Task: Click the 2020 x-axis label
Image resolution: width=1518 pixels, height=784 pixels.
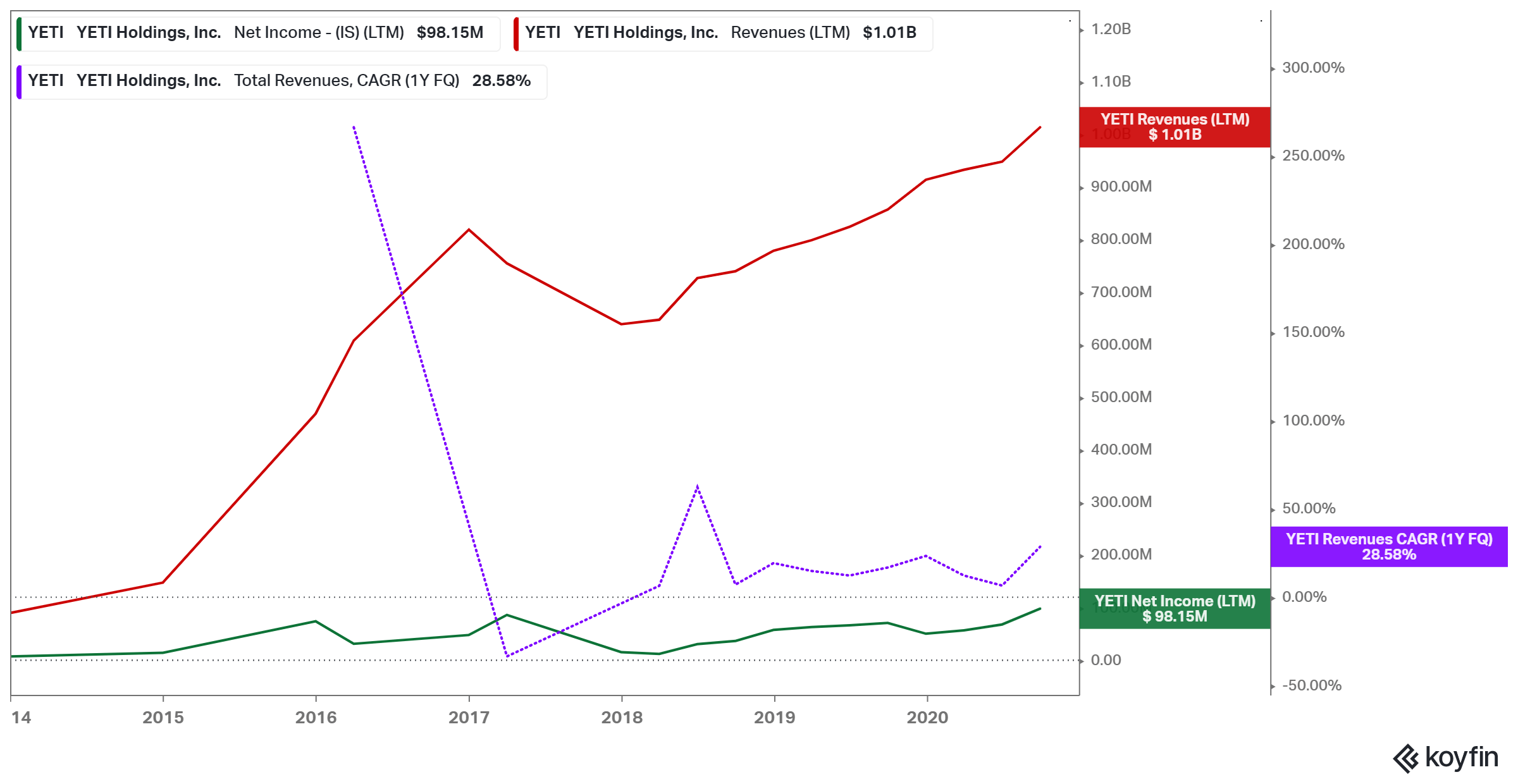Action: [927, 718]
